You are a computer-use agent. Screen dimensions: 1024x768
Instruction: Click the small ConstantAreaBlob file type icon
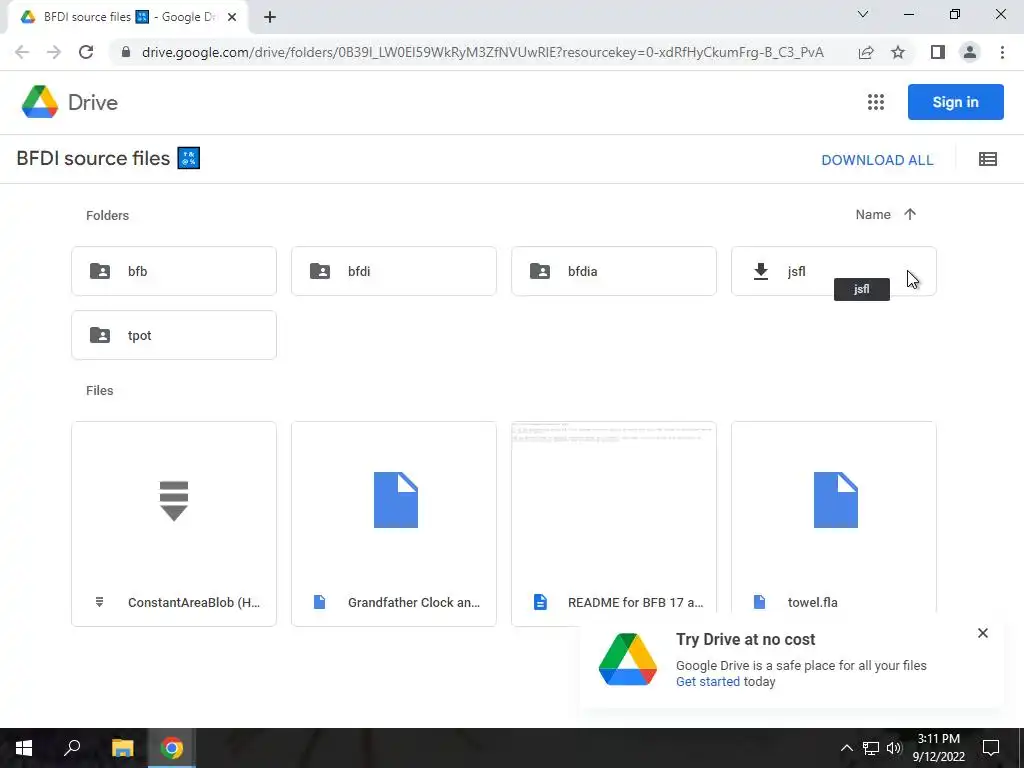coord(99,602)
